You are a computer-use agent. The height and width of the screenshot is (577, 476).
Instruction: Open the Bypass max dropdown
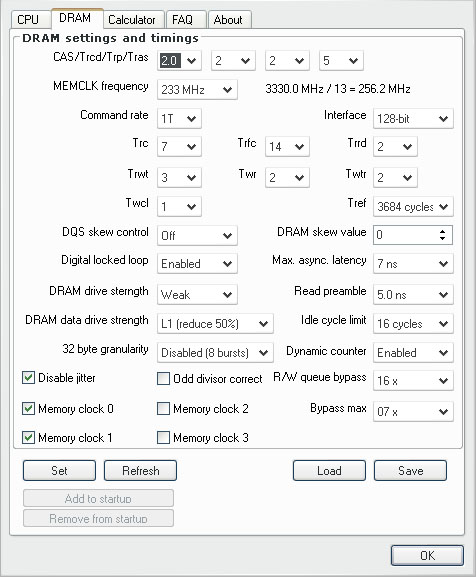(413, 411)
